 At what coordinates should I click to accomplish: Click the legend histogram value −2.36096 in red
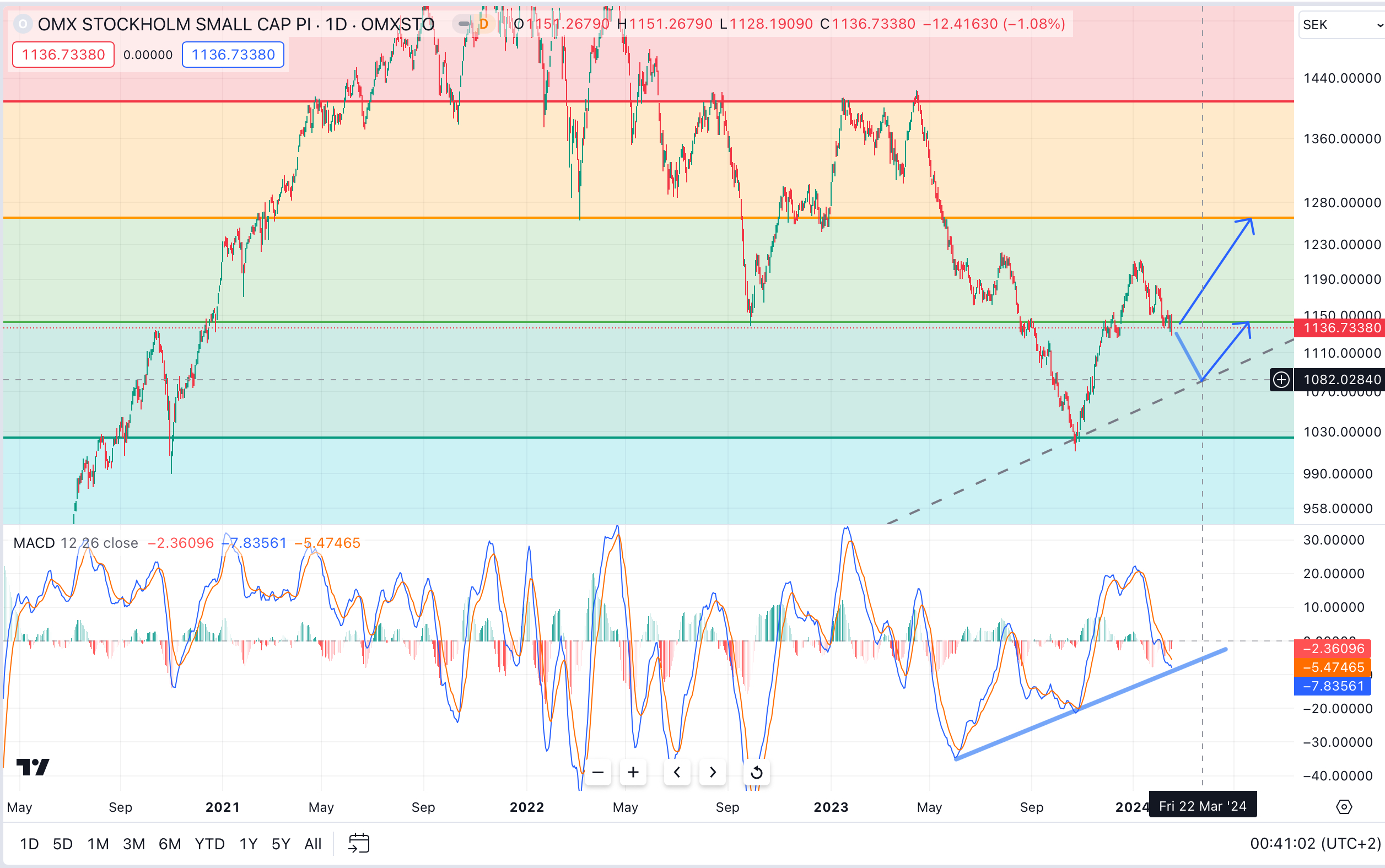click(x=181, y=542)
